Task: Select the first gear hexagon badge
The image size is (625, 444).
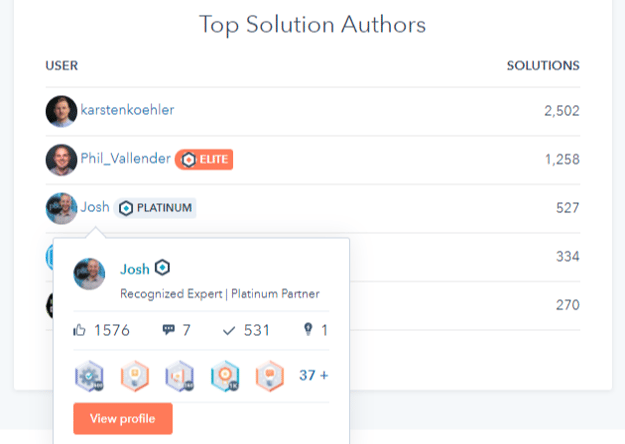Action: click(x=89, y=377)
